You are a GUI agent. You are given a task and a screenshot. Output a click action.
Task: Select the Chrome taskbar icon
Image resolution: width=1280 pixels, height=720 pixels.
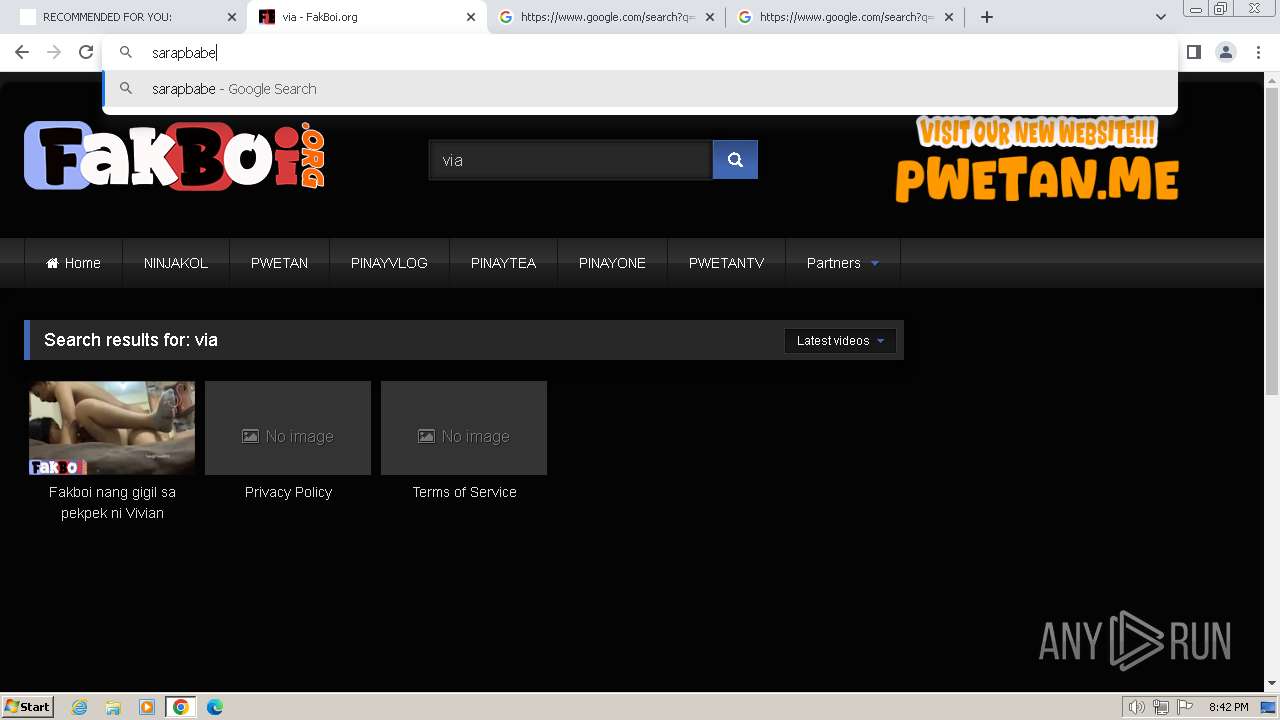[x=181, y=707]
